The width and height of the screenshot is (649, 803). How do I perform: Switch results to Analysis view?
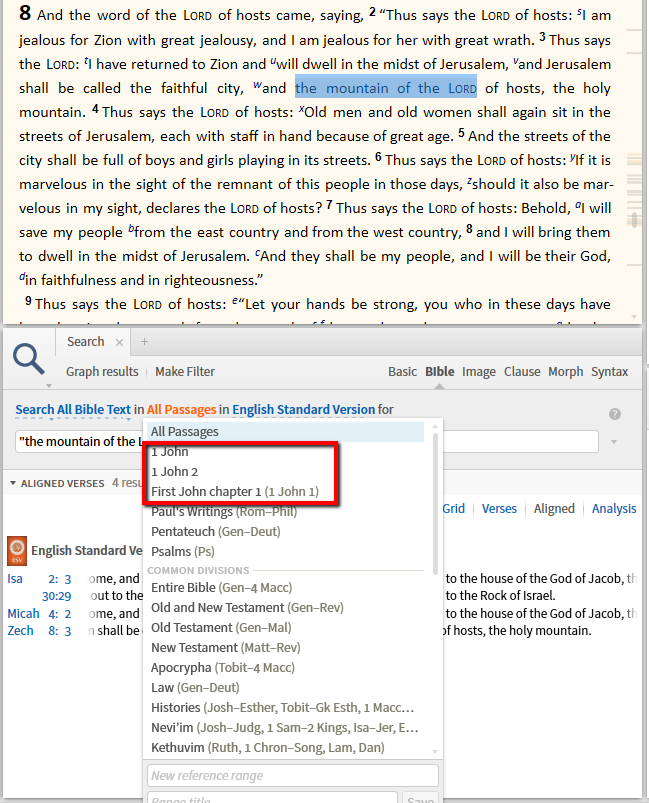coord(614,509)
